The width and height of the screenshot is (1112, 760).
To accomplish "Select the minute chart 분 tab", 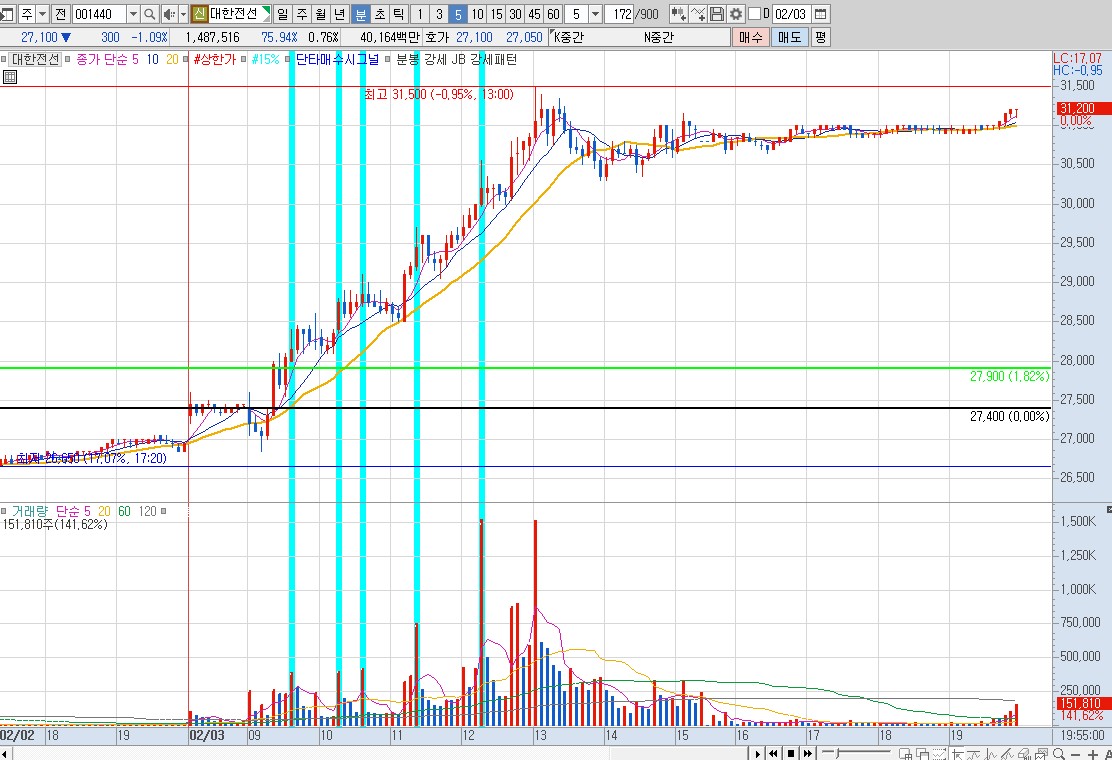I will tap(360, 13).
